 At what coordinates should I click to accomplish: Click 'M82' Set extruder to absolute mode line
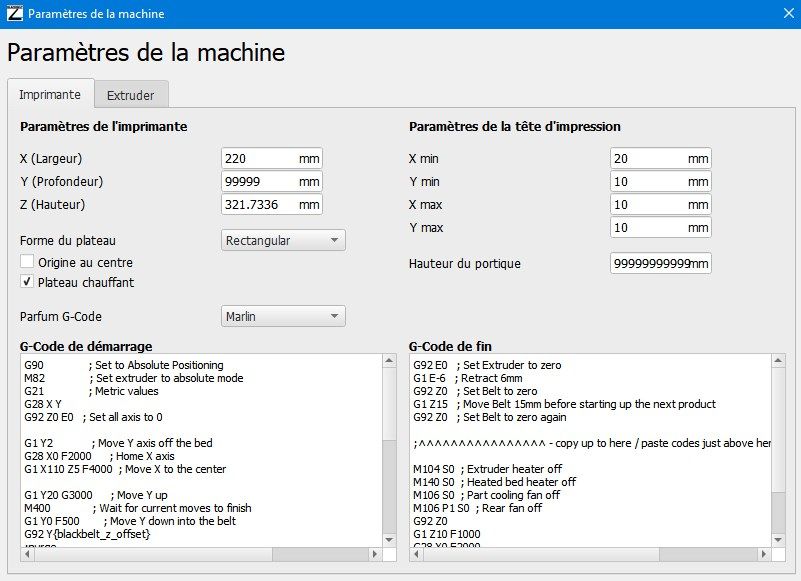(x=134, y=379)
